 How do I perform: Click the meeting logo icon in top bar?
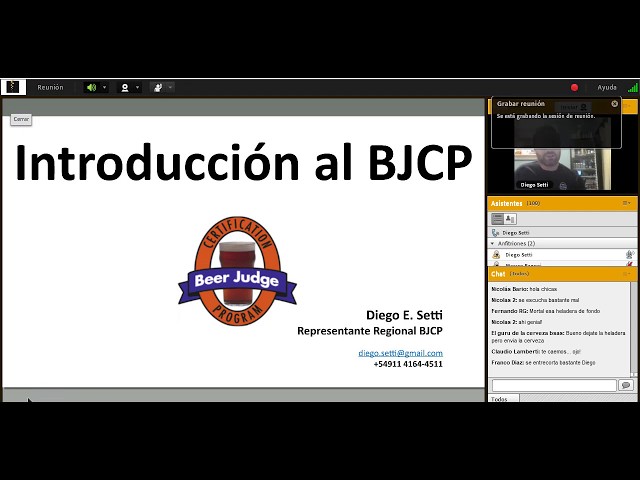click(x=13, y=87)
